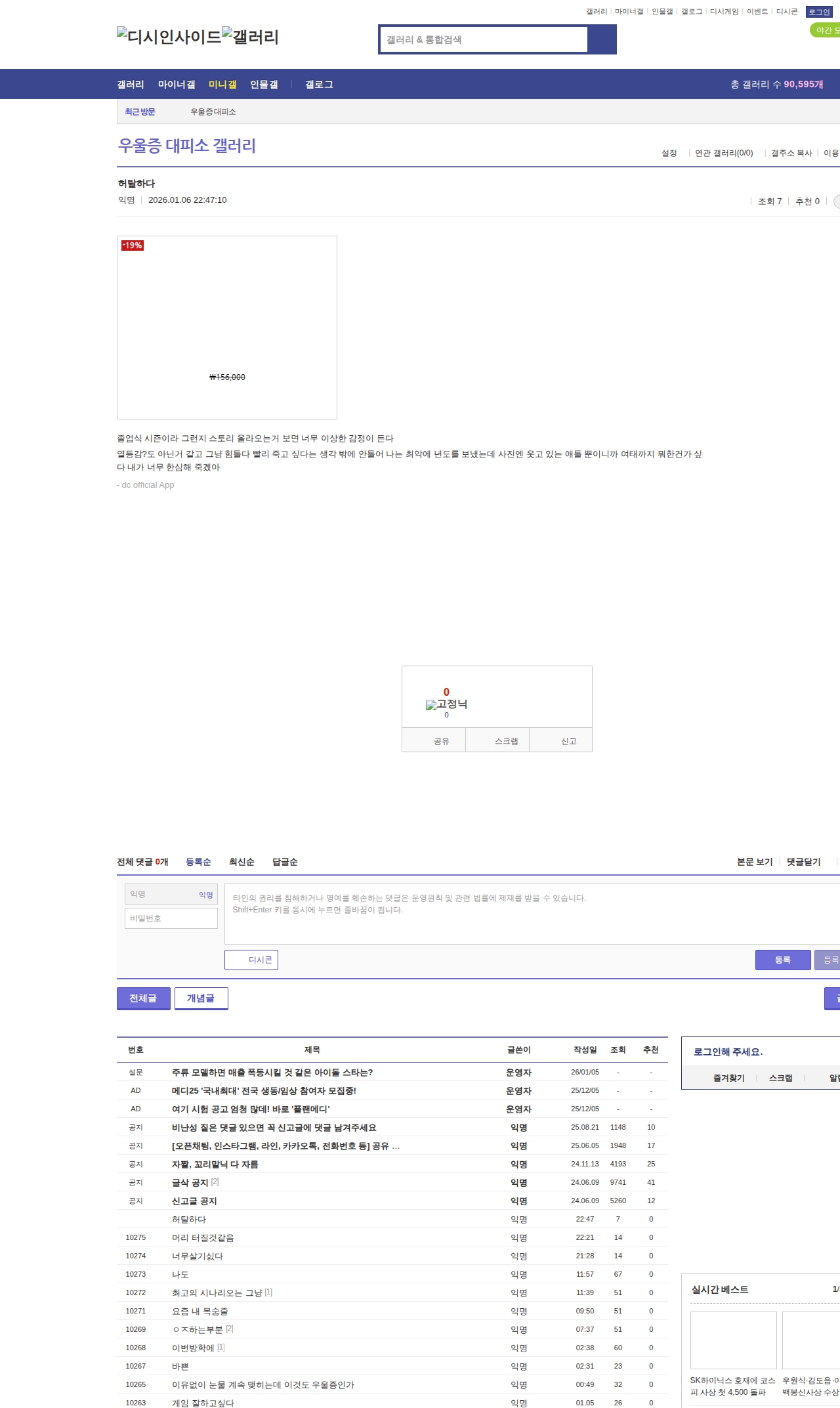
Task: Collapse comments with 댓글닫기
Action: pyautogui.click(x=804, y=862)
